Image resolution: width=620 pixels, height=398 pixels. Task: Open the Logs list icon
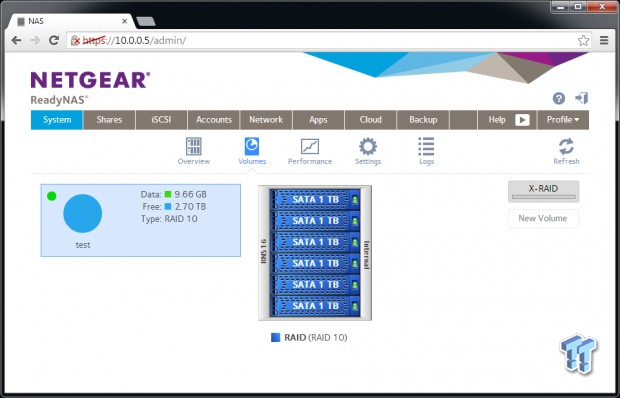tap(426, 146)
